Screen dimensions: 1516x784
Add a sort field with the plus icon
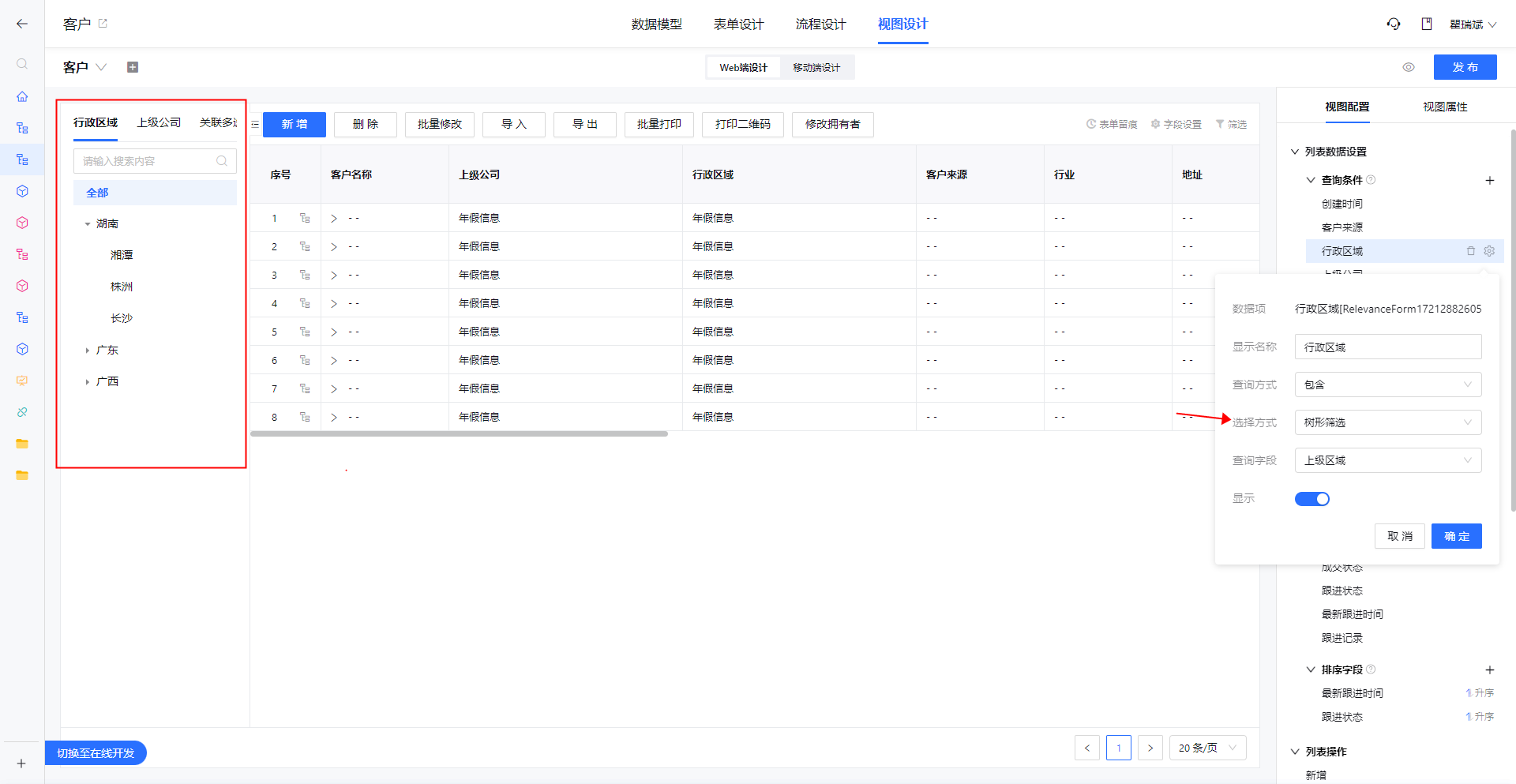click(1490, 670)
